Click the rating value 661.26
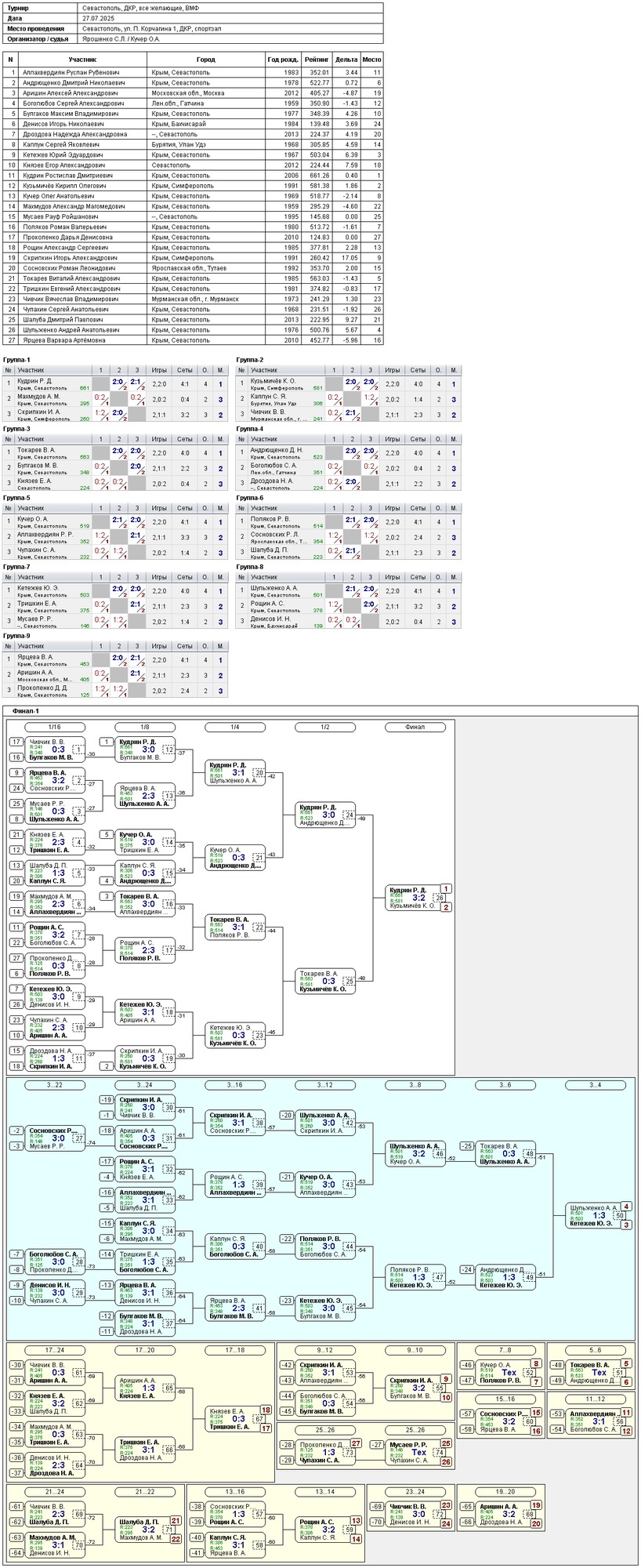Image resolution: width=641 pixels, height=1568 pixels. pyautogui.click(x=320, y=176)
